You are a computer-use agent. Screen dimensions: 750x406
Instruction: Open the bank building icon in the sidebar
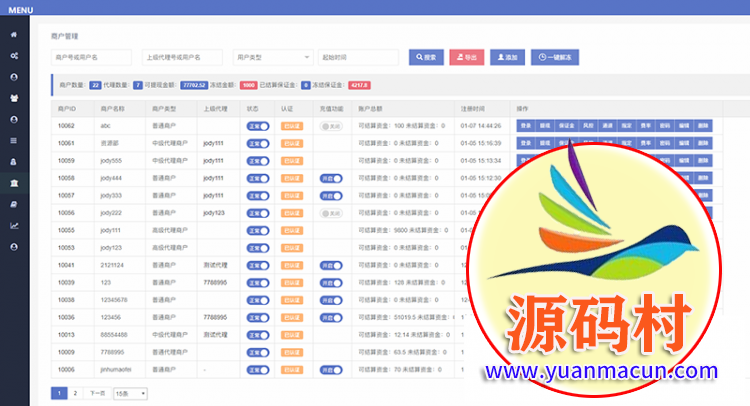click(x=14, y=183)
